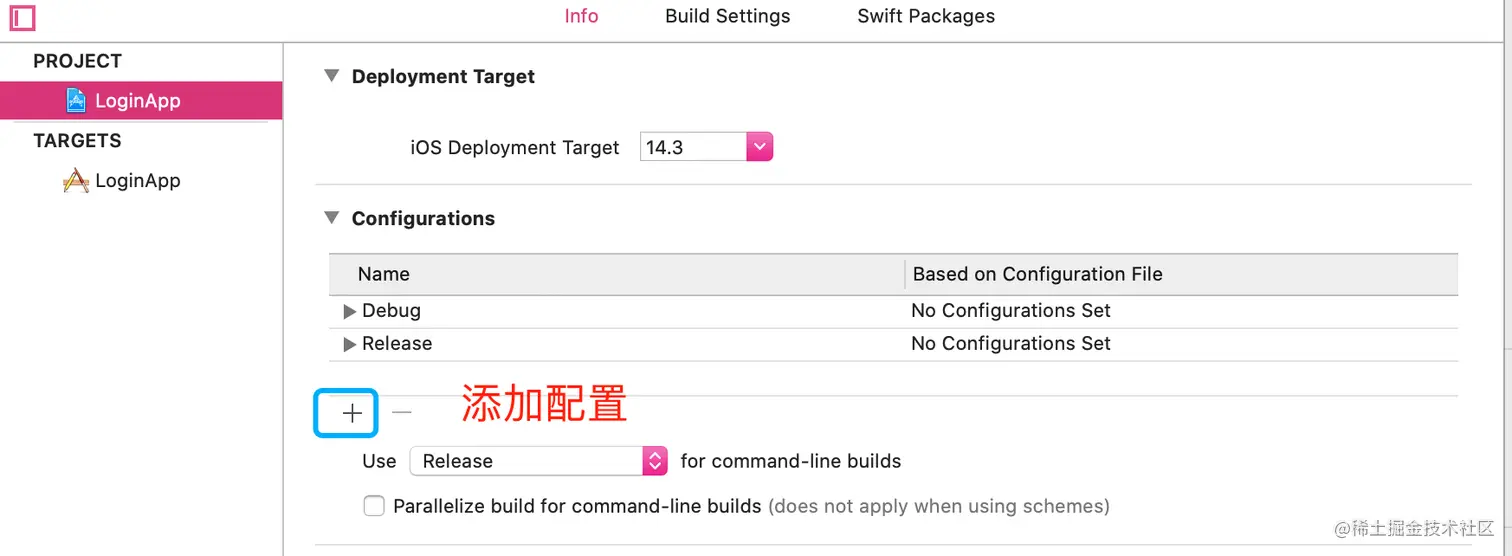Screen dimensions: 1512x556
Task: Toggle the sidebar panel icon
Action: coord(22,17)
